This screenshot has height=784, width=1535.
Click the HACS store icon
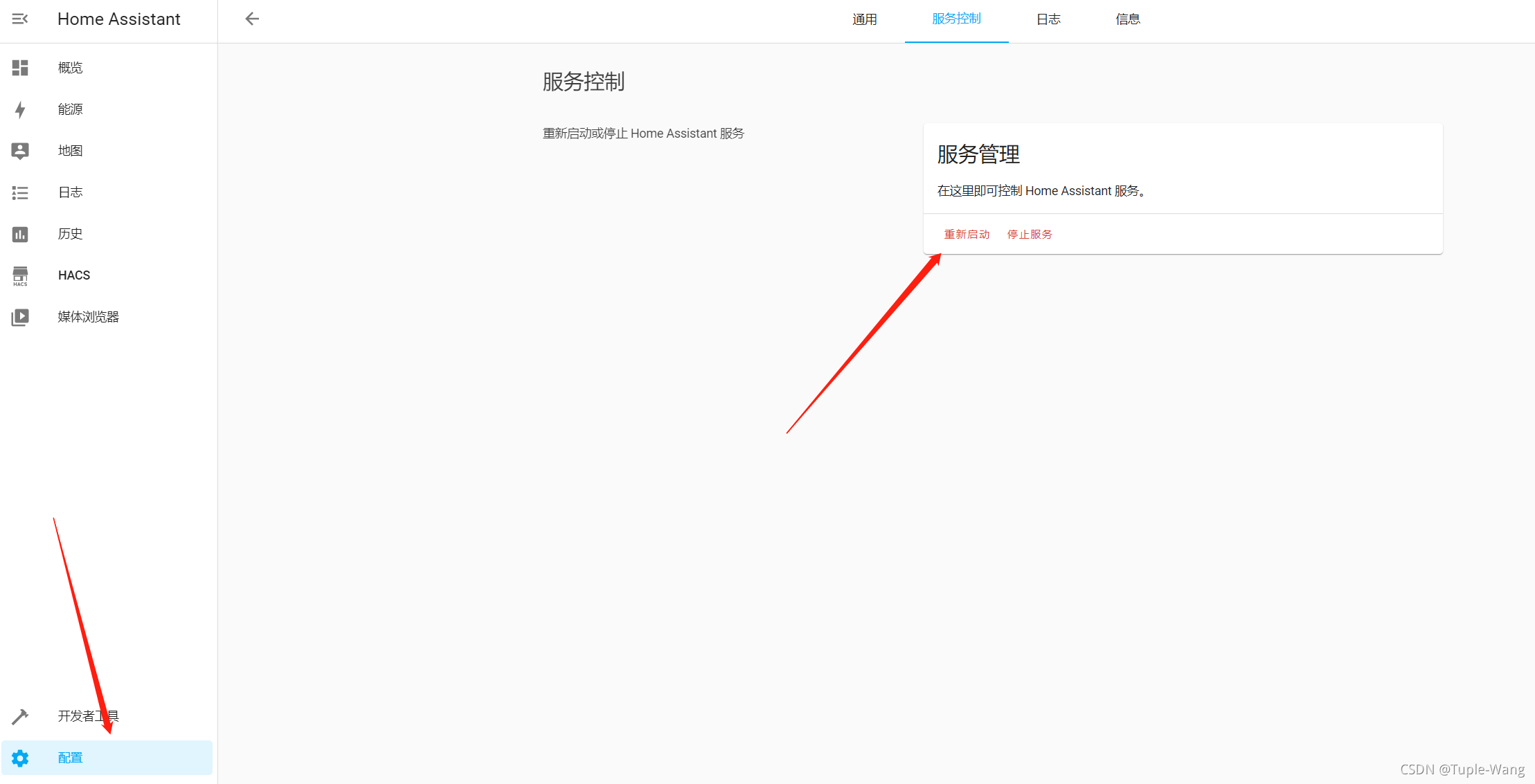20,275
